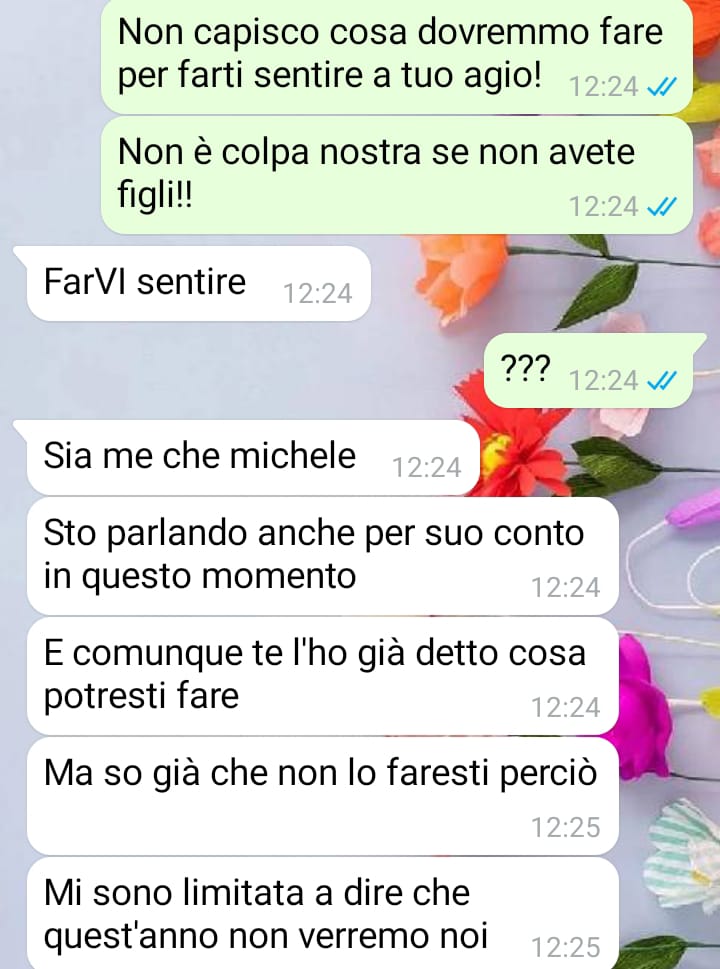Tap the read receipt ticks on 'tuo agio!' message
This screenshot has width=720, height=969.
tap(661, 87)
